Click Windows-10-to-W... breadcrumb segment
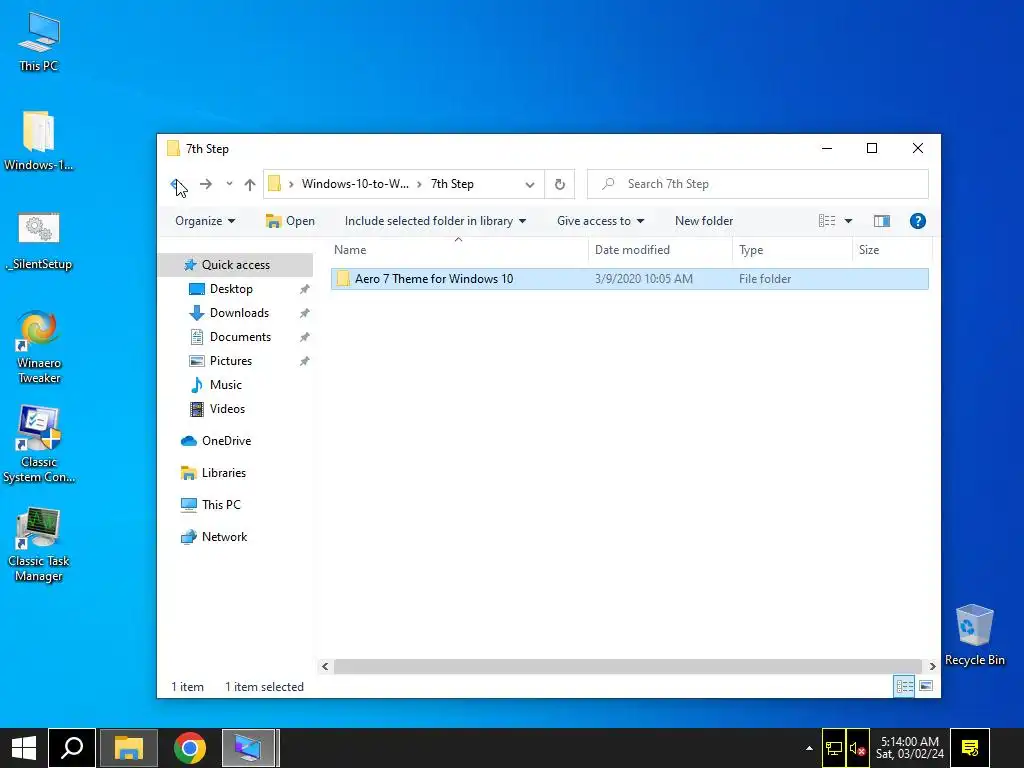 [x=355, y=184]
